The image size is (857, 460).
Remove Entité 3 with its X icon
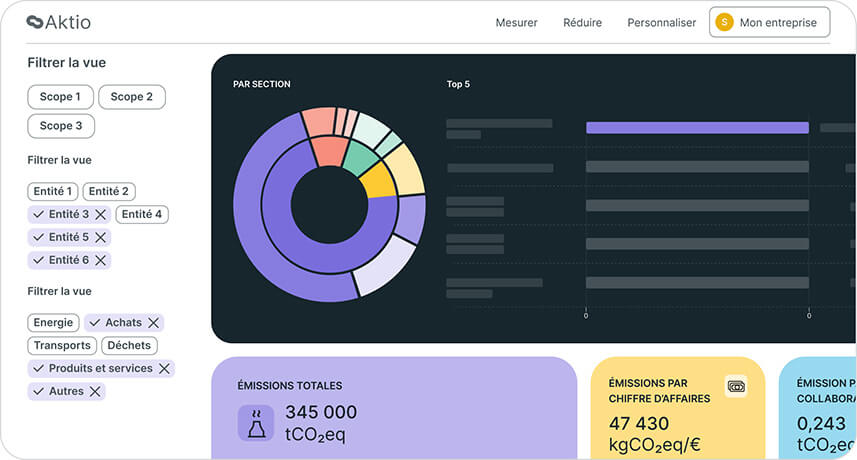(x=101, y=215)
